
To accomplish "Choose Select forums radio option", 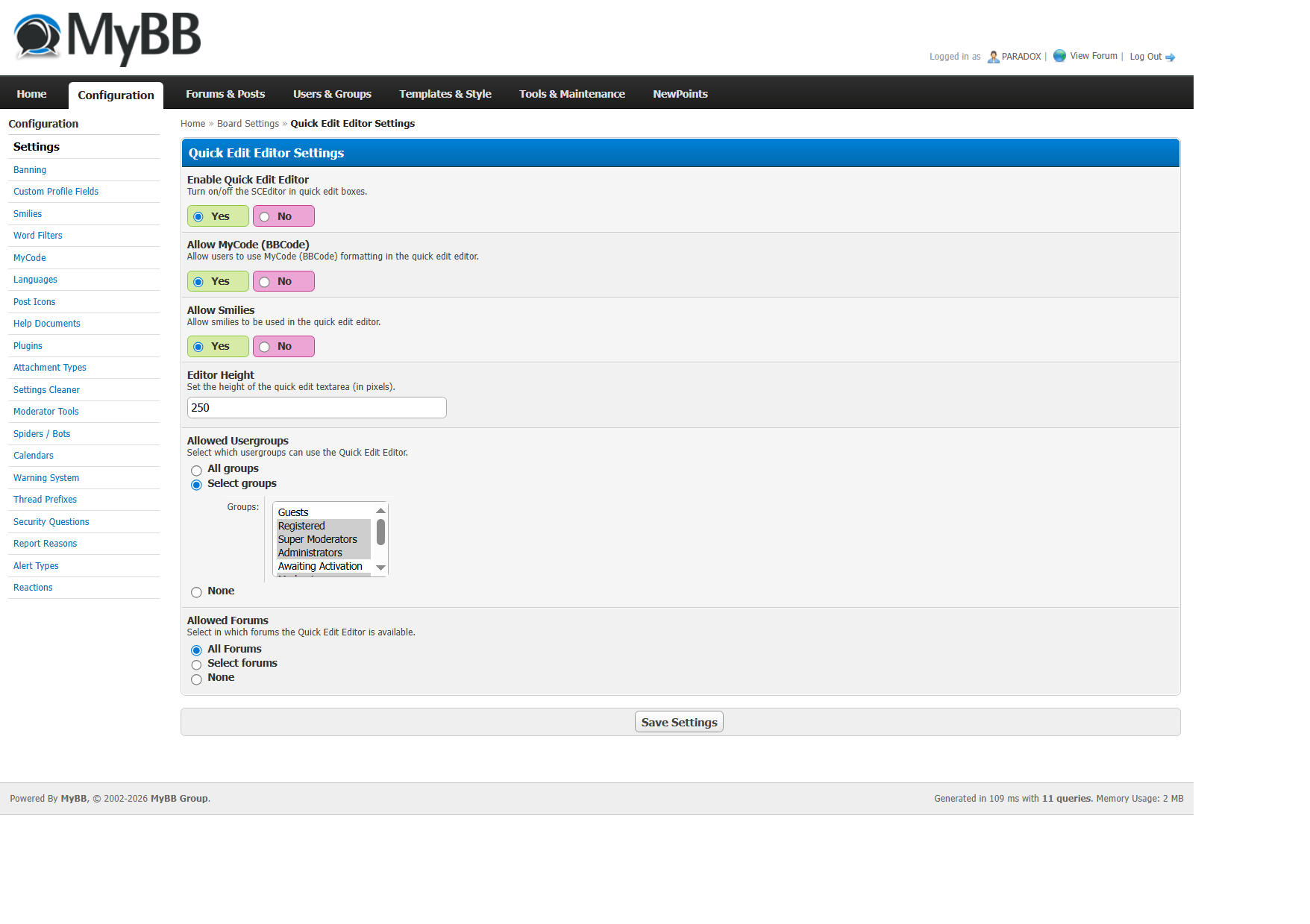I will point(196,664).
